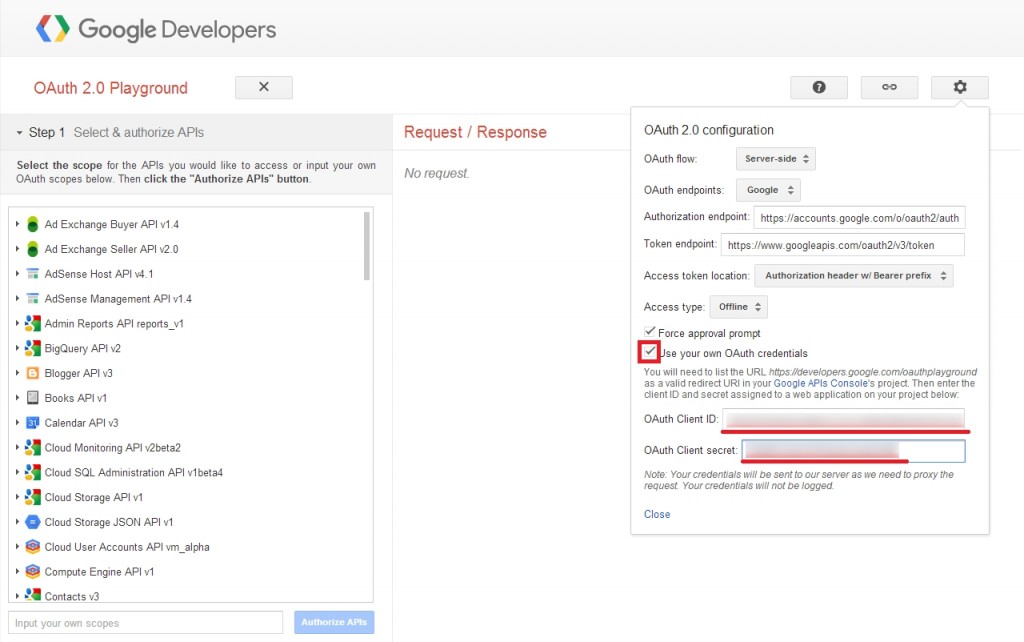Open the OAuth 2.0 configuration gear icon
The width and height of the screenshot is (1024, 642).
(959, 87)
